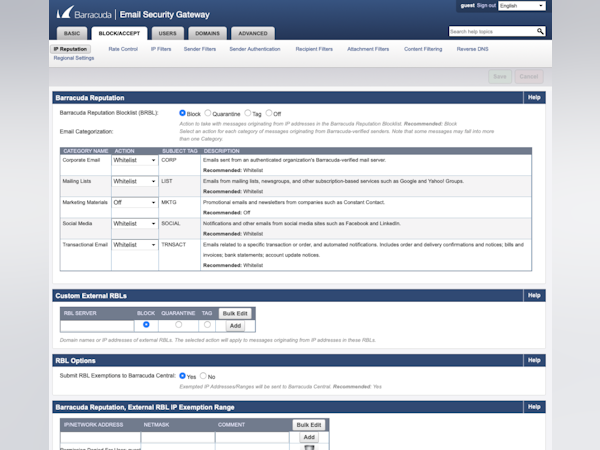This screenshot has width=600, height=450.
Task: Switch to the DOMAINS tab
Action: pyautogui.click(x=207, y=33)
